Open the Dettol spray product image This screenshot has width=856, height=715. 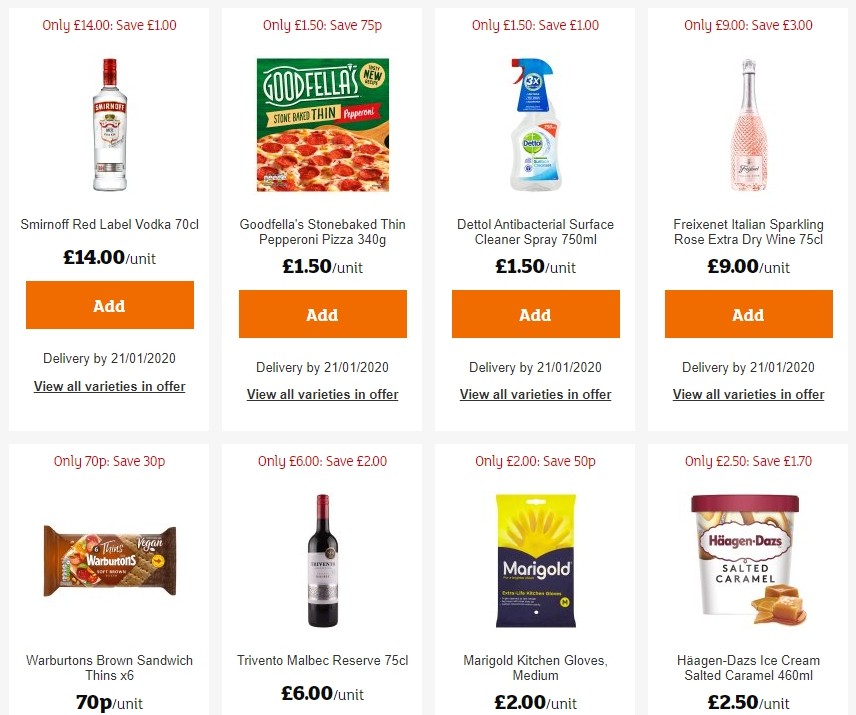tap(535, 122)
